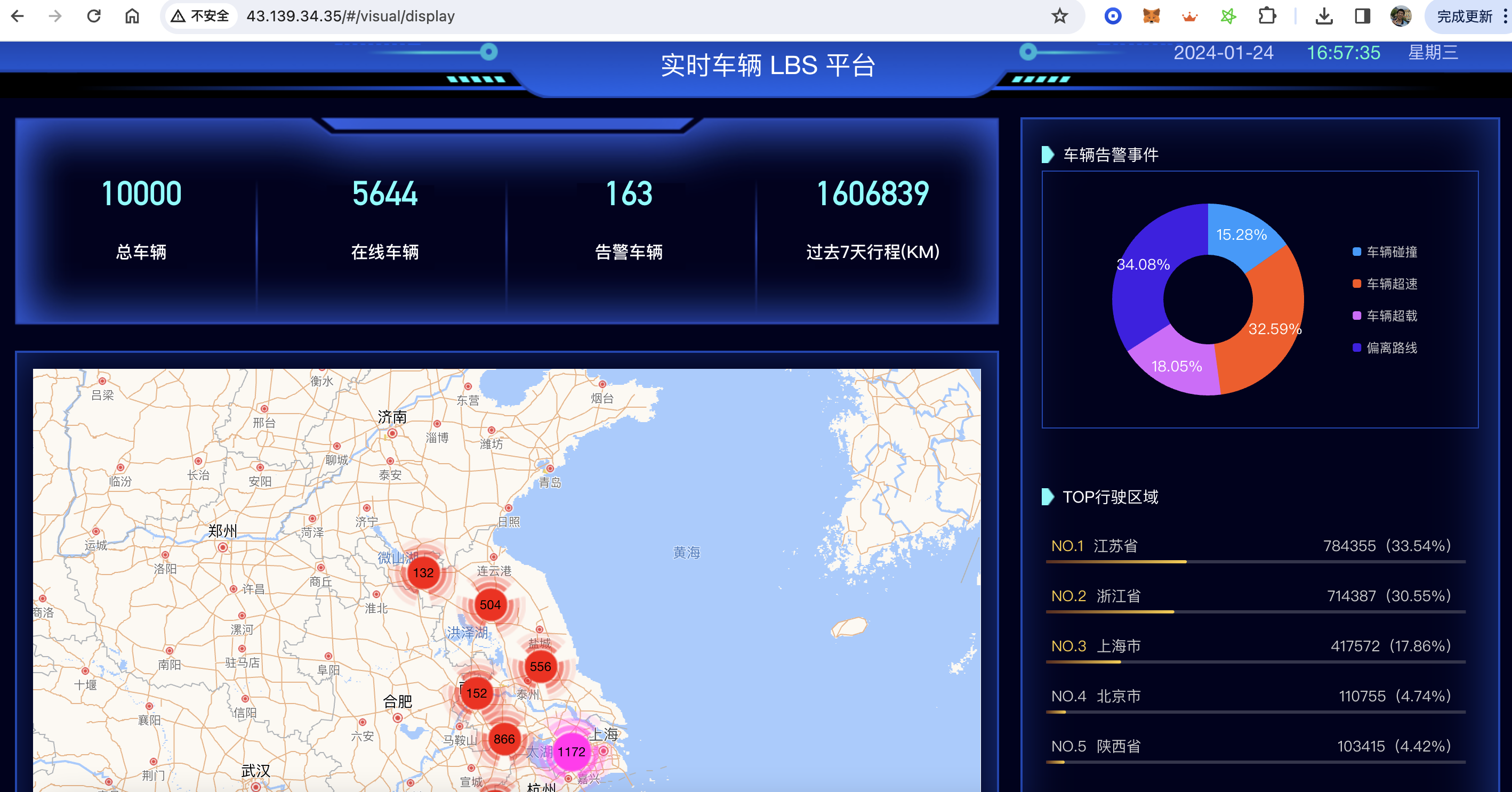Image resolution: width=1512 pixels, height=792 pixels.
Task: Expand the 866 cluster marker
Action: click(x=504, y=739)
